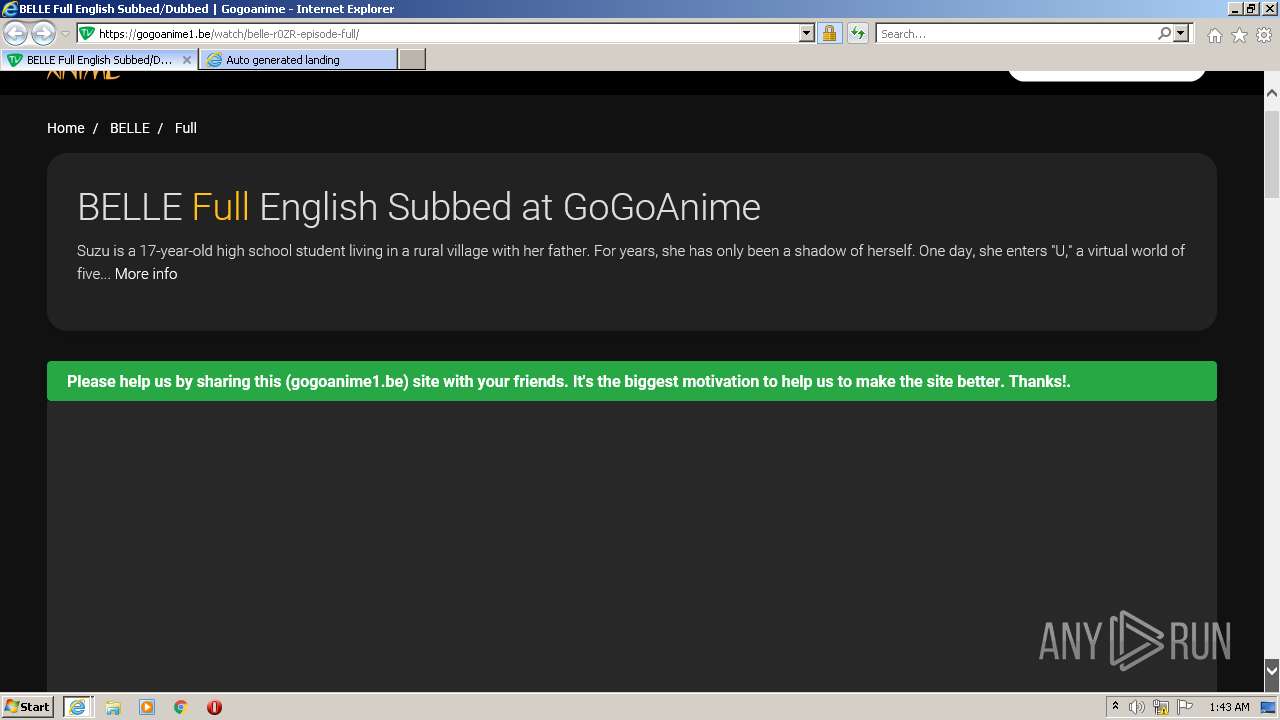Click the scrollbar down arrow
This screenshot has height=720, width=1280.
(x=1272, y=670)
